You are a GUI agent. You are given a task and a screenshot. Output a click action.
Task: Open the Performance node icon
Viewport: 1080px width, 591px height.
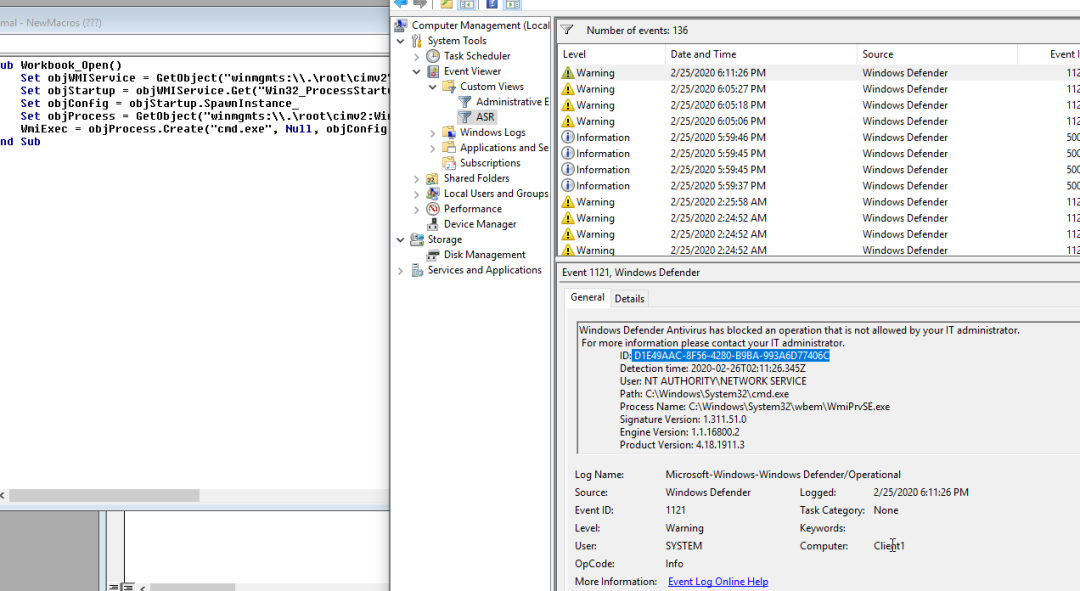point(433,209)
